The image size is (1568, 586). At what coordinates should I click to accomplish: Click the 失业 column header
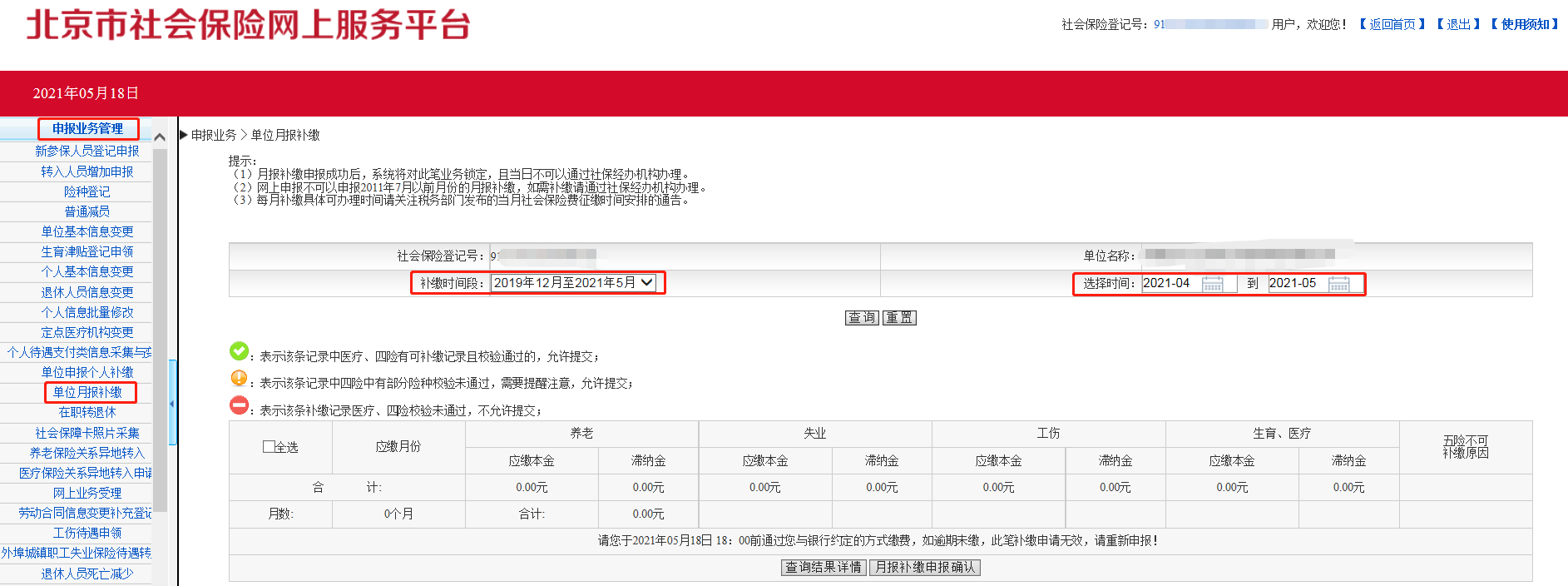815,434
